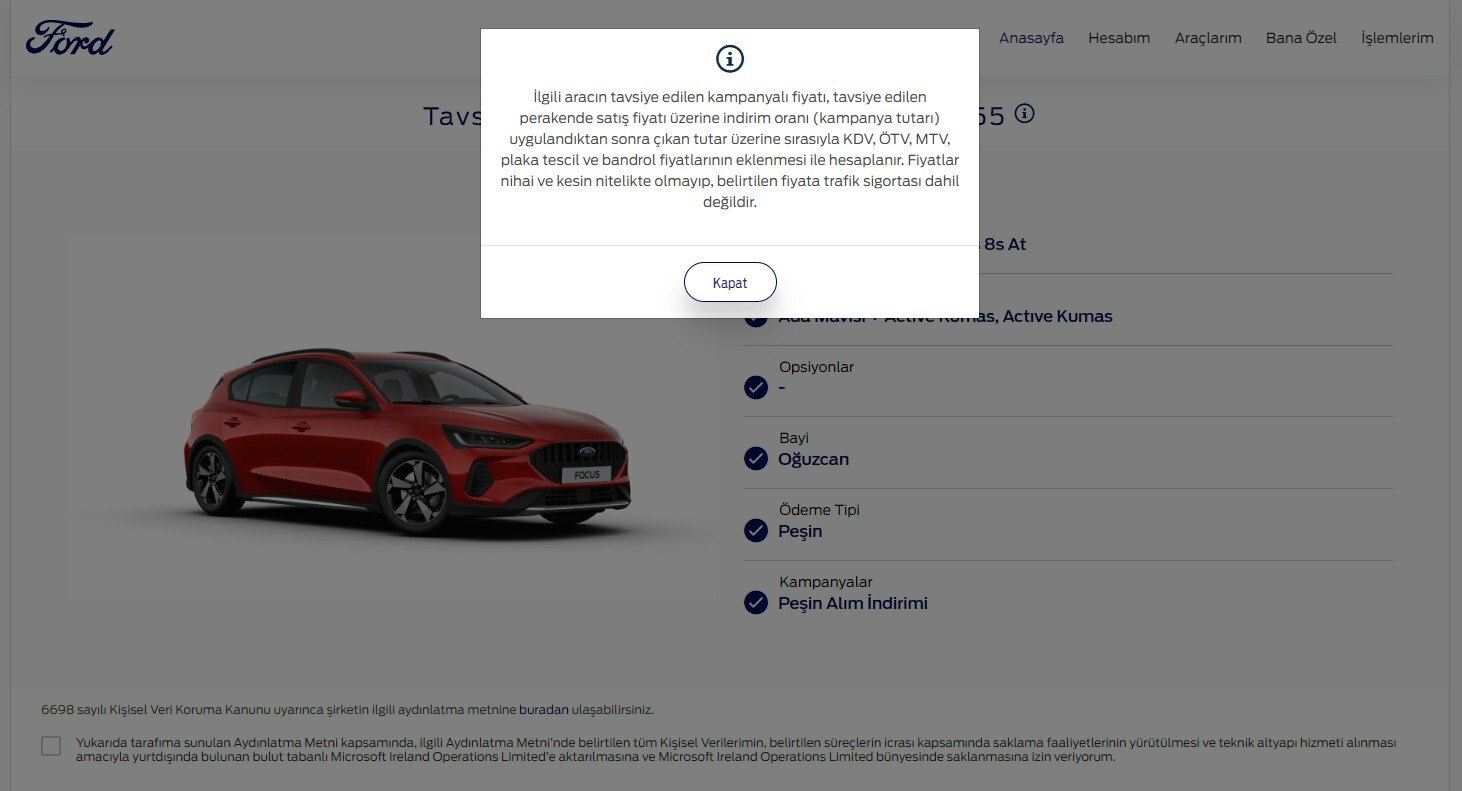
Task: Open the Hesabım menu item
Action: click(x=1119, y=38)
